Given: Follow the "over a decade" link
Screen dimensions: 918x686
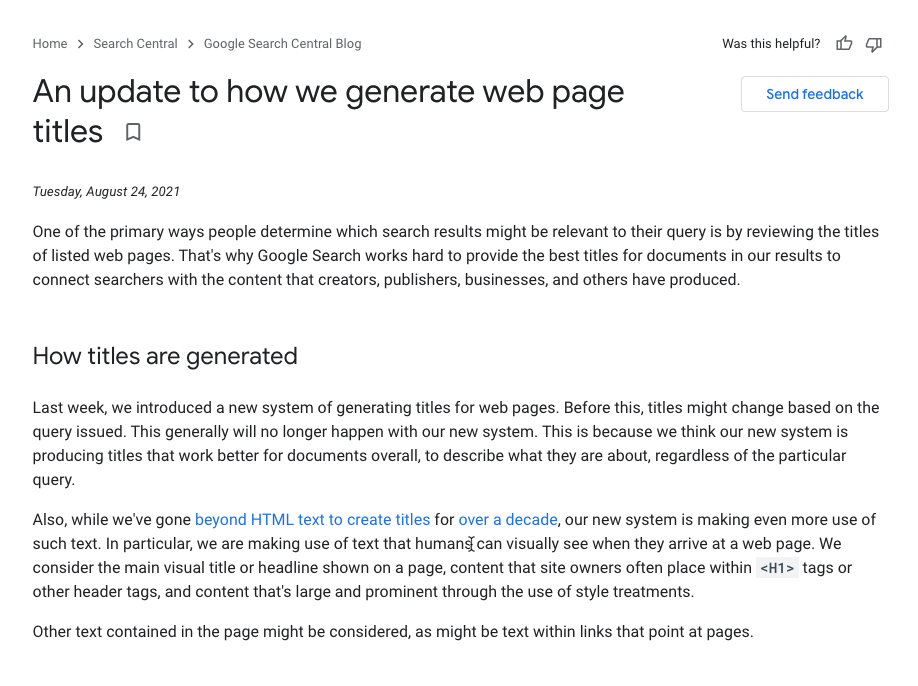Looking at the screenshot, I should pos(507,520).
